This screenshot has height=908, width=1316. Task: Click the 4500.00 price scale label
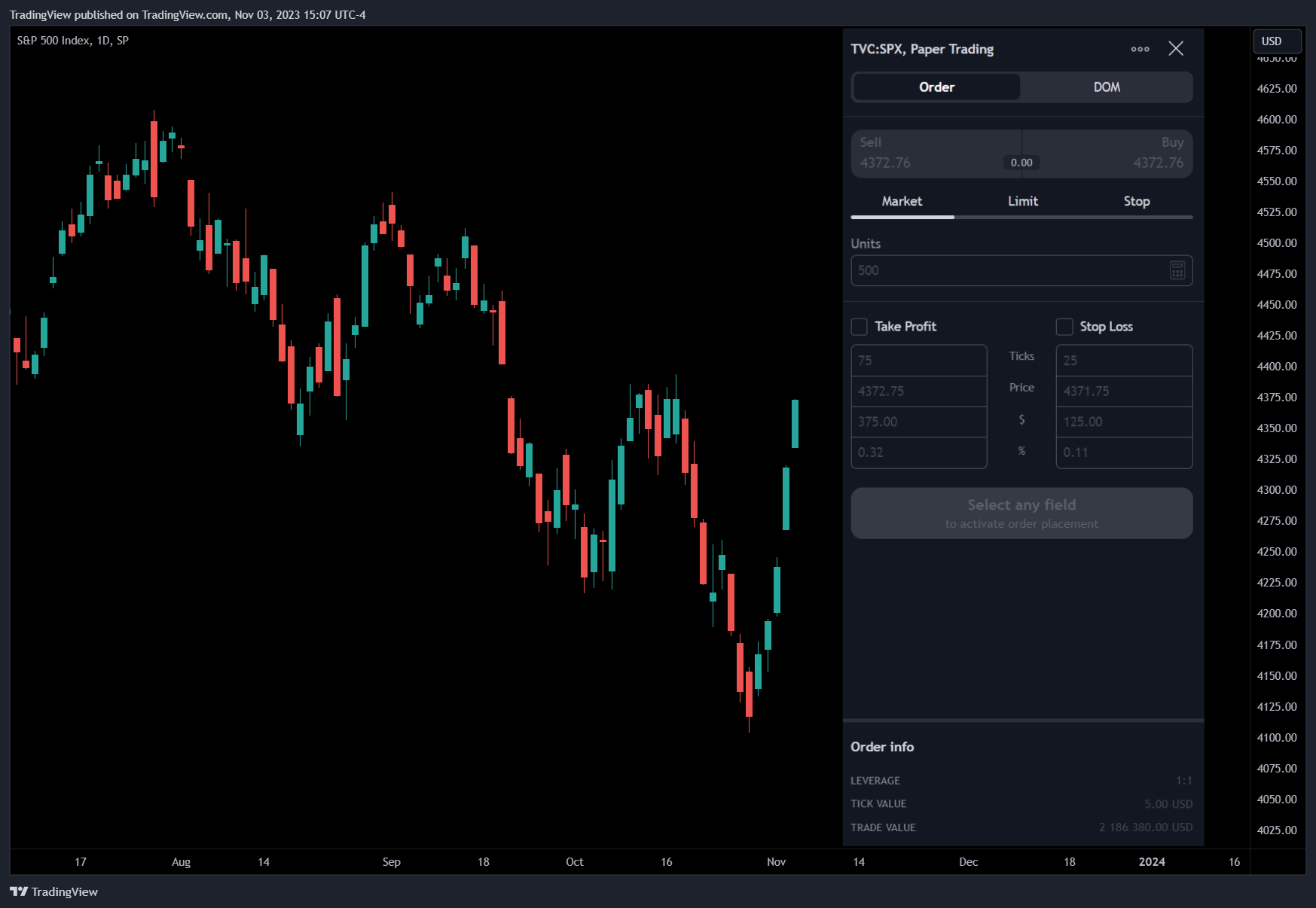tap(1277, 243)
